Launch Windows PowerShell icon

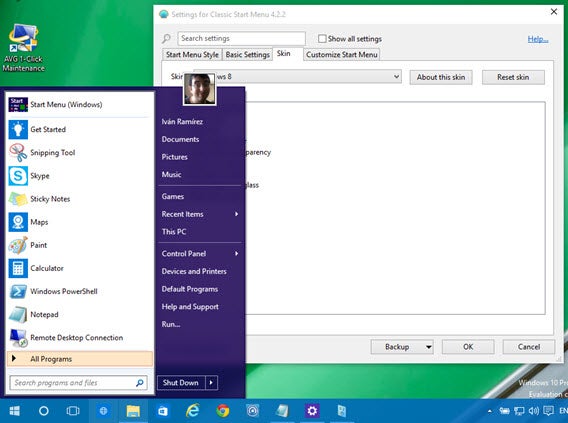(18, 291)
